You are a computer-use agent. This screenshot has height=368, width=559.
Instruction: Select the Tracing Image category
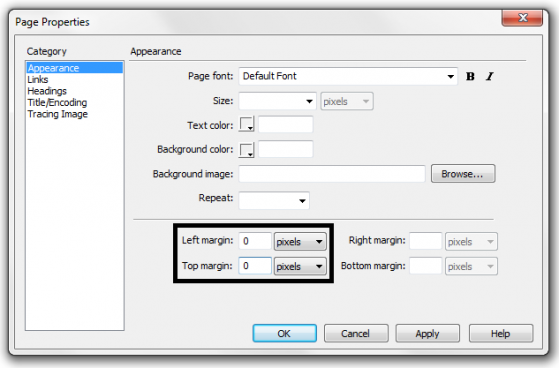click(58, 114)
